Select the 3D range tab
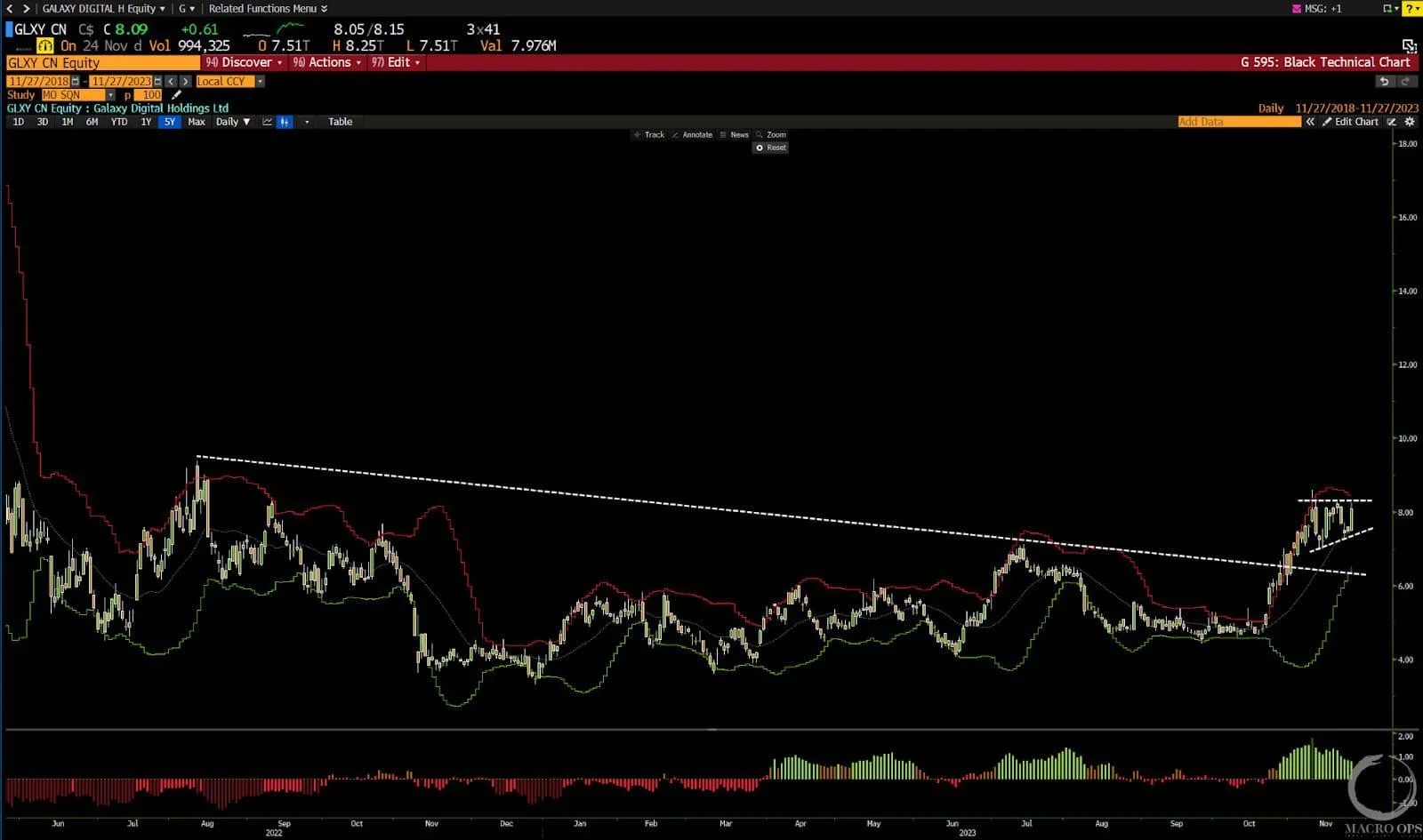This screenshot has width=1423, height=840. click(x=43, y=122)
